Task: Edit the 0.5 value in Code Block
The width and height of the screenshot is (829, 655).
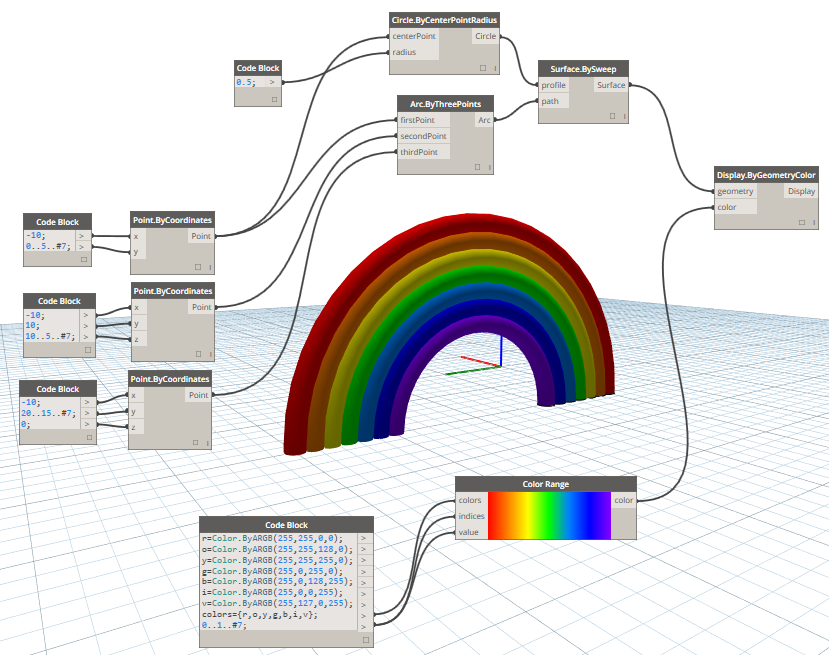Action: pos(246,83)
